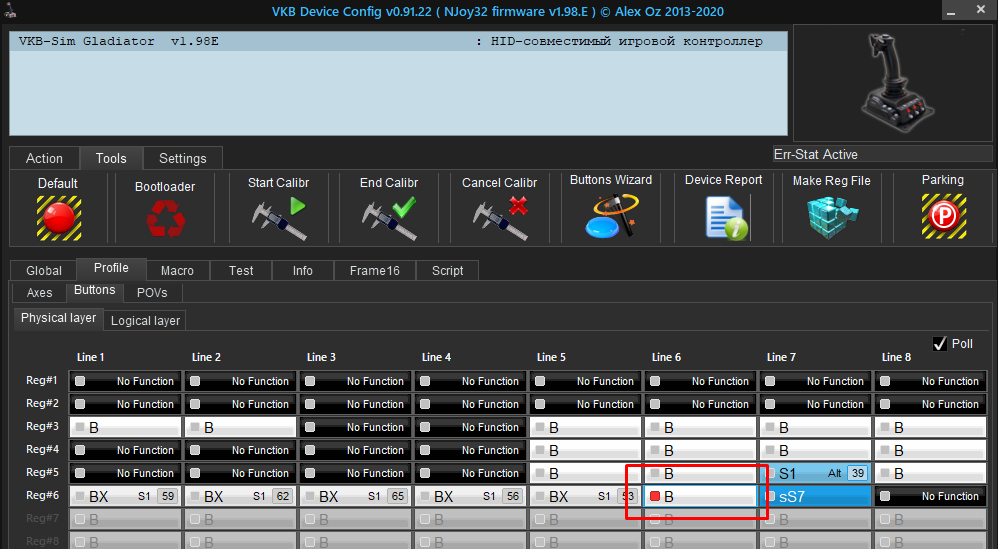The image size is (998, 549).
Task: Click Reg#4 Line 5 B cell
Action: point(586,450)
